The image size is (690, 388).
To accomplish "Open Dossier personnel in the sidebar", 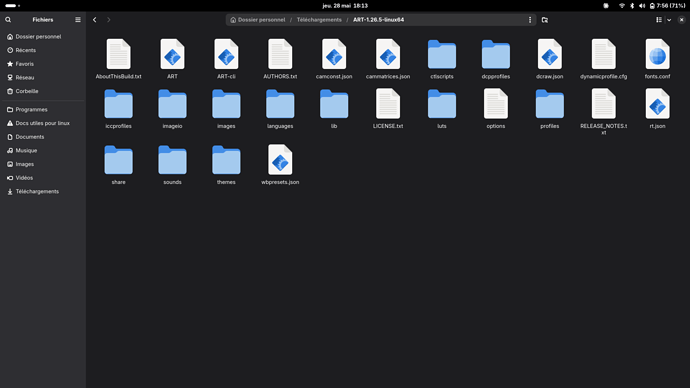I will [43, 37].
